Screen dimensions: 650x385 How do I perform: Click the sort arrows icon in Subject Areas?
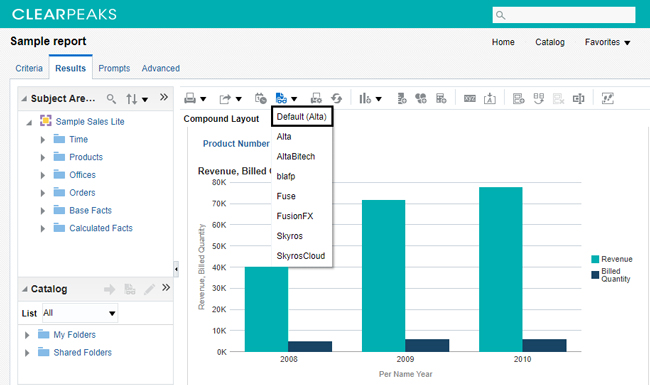pos(132,99)
